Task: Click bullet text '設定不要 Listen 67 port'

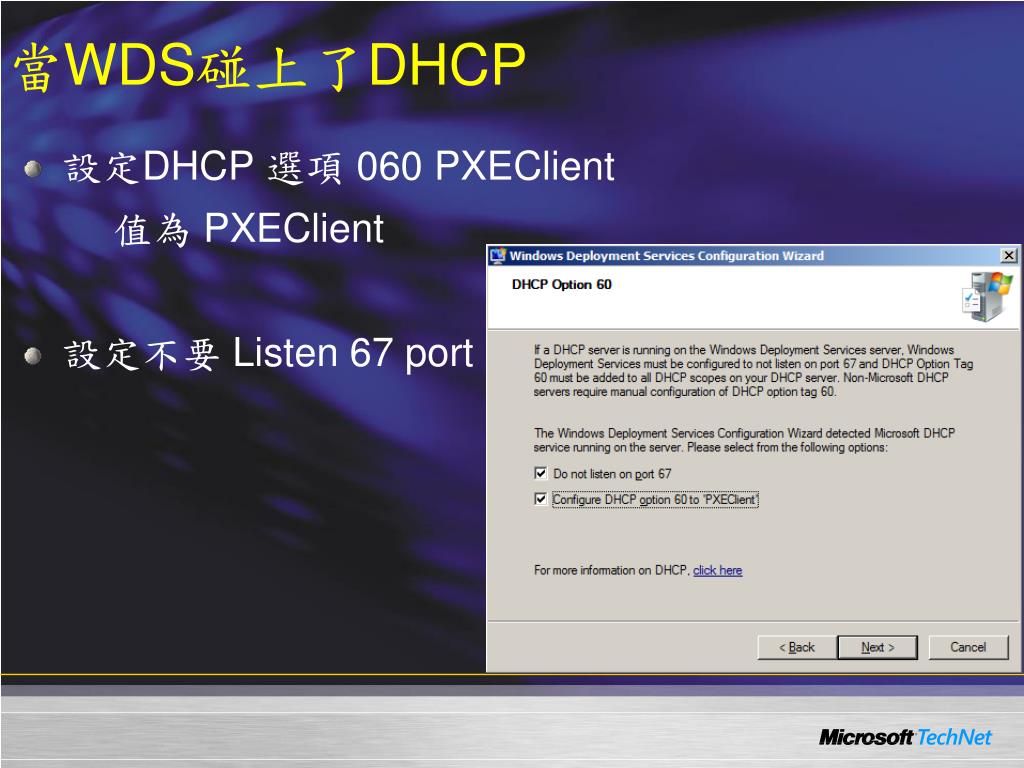Action: pyautogui.click(x=269, y=353)
